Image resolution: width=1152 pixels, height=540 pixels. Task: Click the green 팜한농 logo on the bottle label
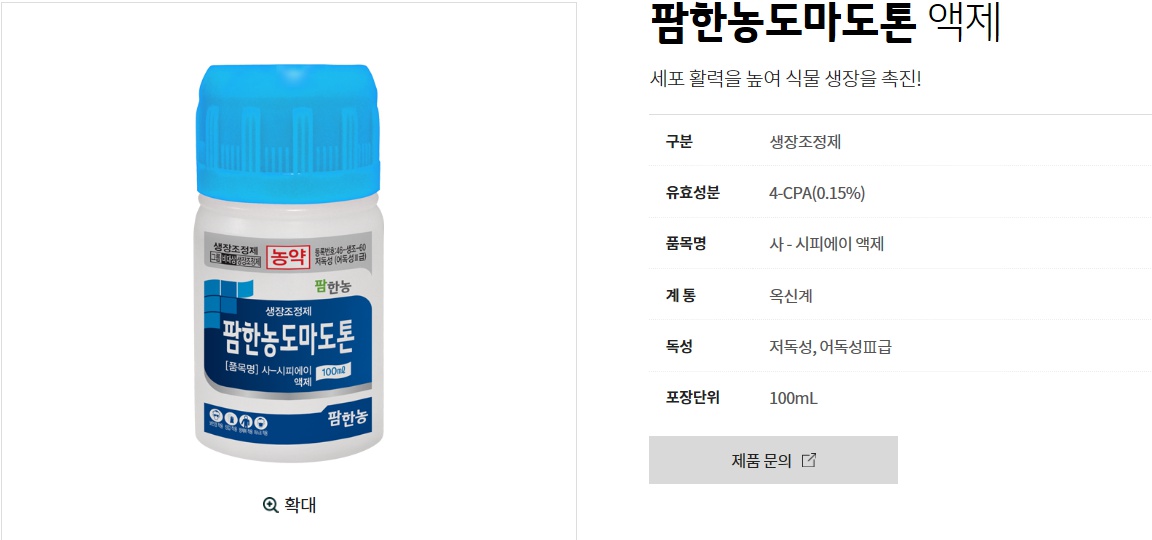coord(338,289)
